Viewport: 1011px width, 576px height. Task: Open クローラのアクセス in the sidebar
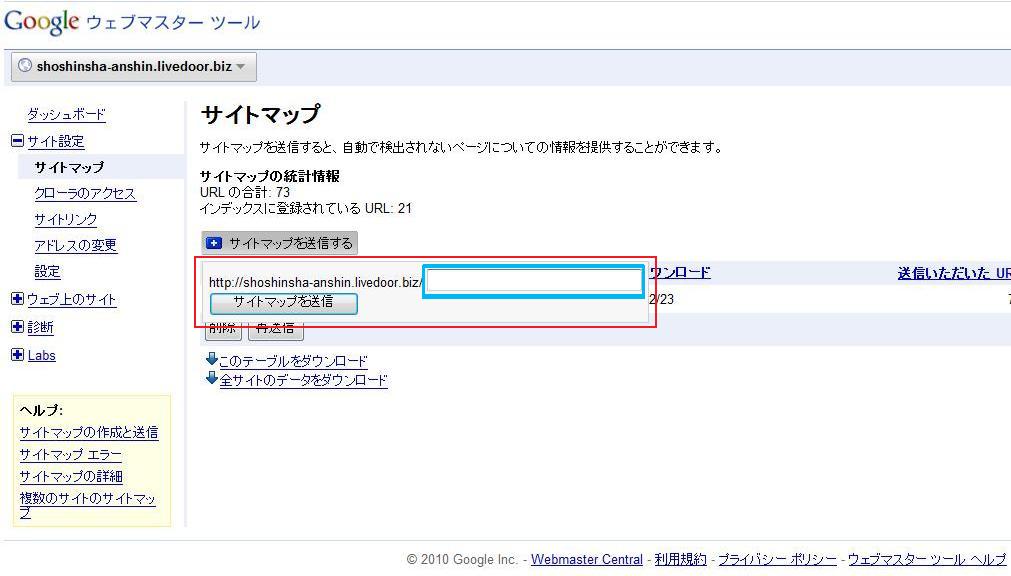(85, 194)
